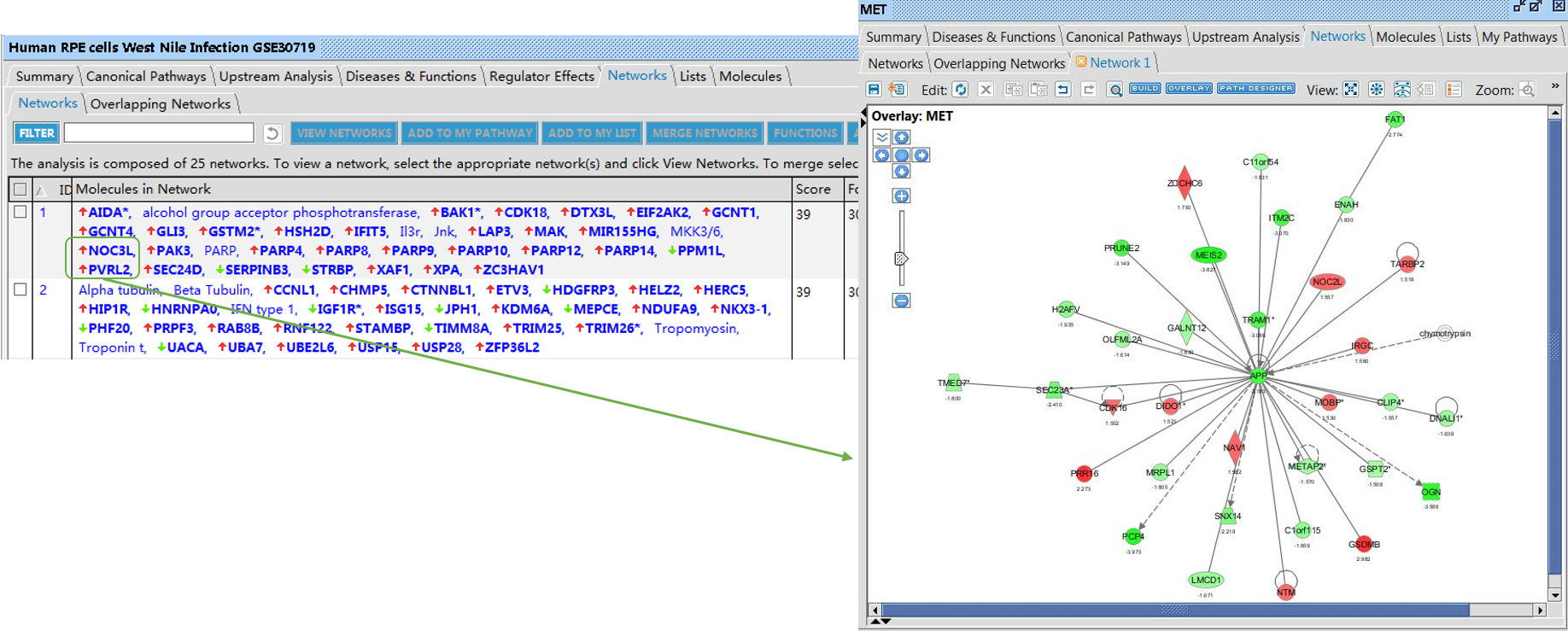This screenshot has height=631, width=1568.
Task: Pan network down with arrow button
Action: click(x=902, y=172)
